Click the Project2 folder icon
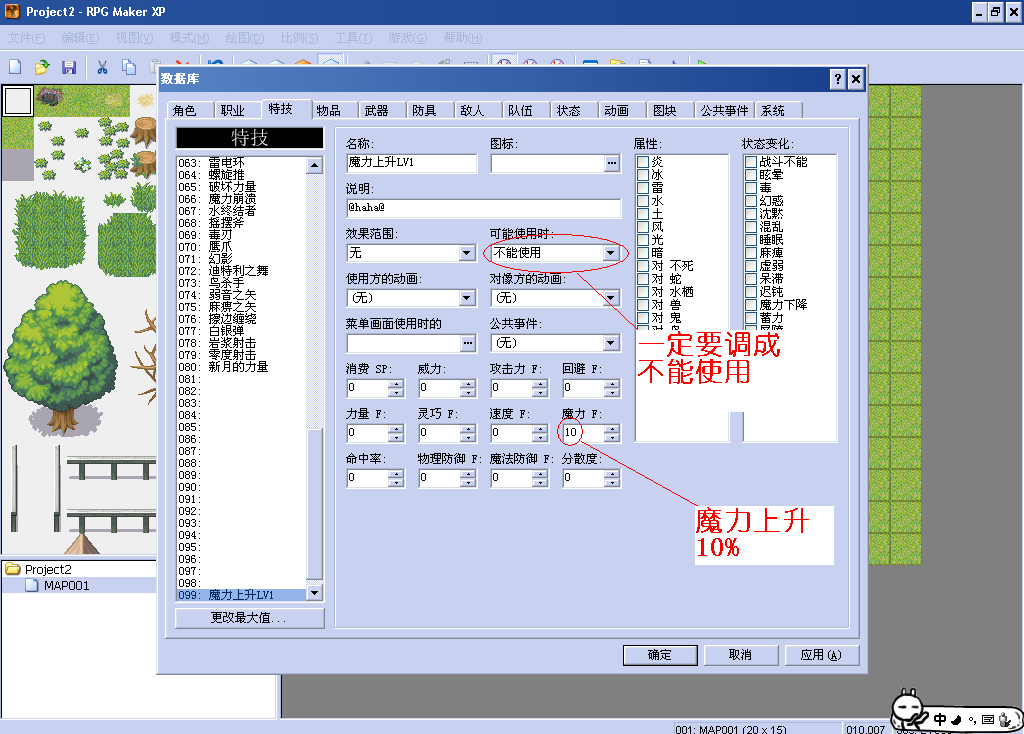The height and width of the screenshot is (734, 1024). [x=13, y=569]
